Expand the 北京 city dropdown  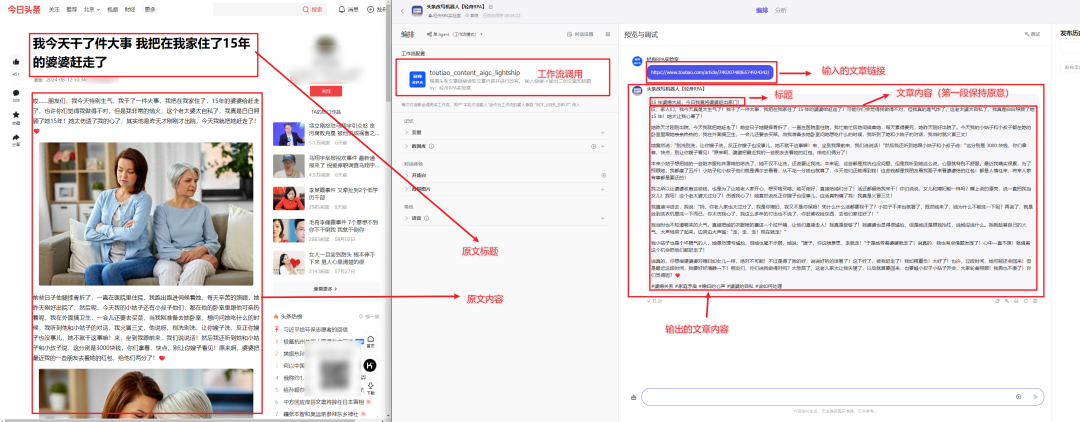pos(91,10)
